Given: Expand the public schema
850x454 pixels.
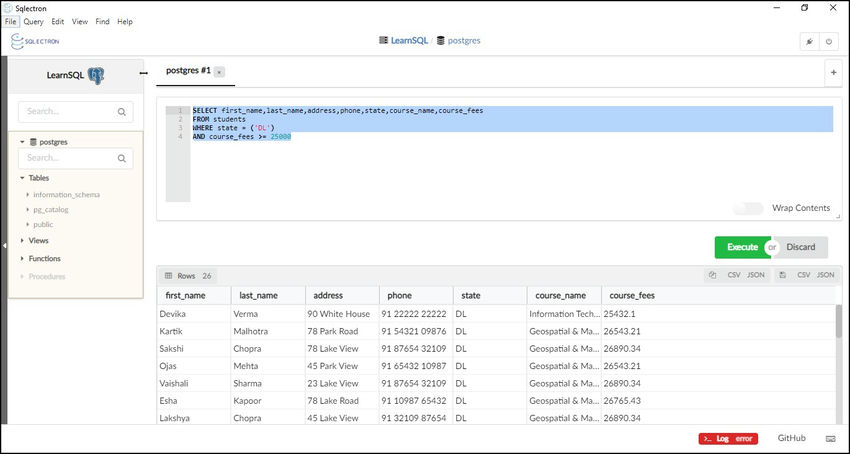Looking at the screenshot, I should pyautogui.click(x=28, y=225).
